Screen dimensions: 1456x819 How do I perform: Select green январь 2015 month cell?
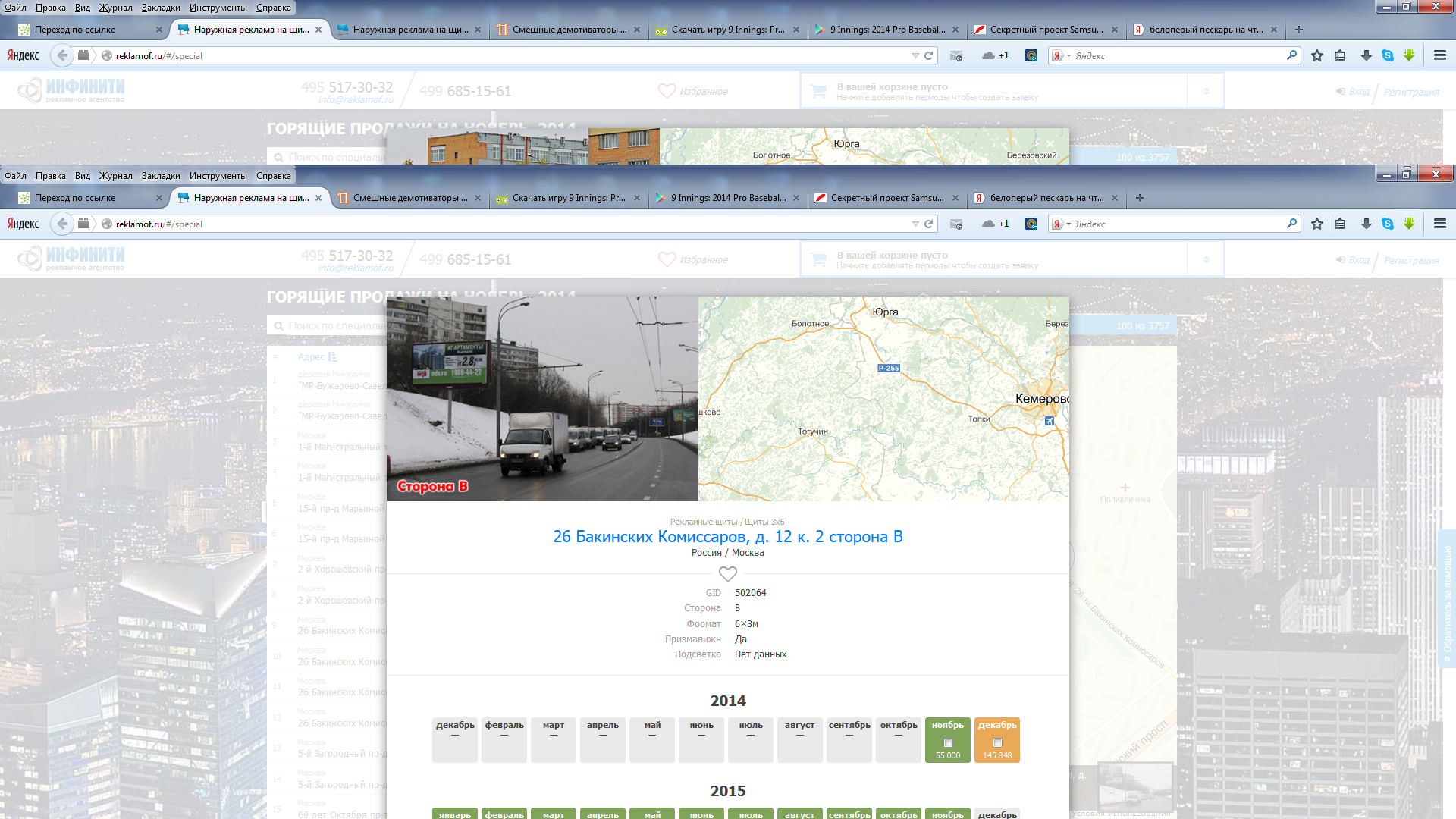click(x=455, y=814)
